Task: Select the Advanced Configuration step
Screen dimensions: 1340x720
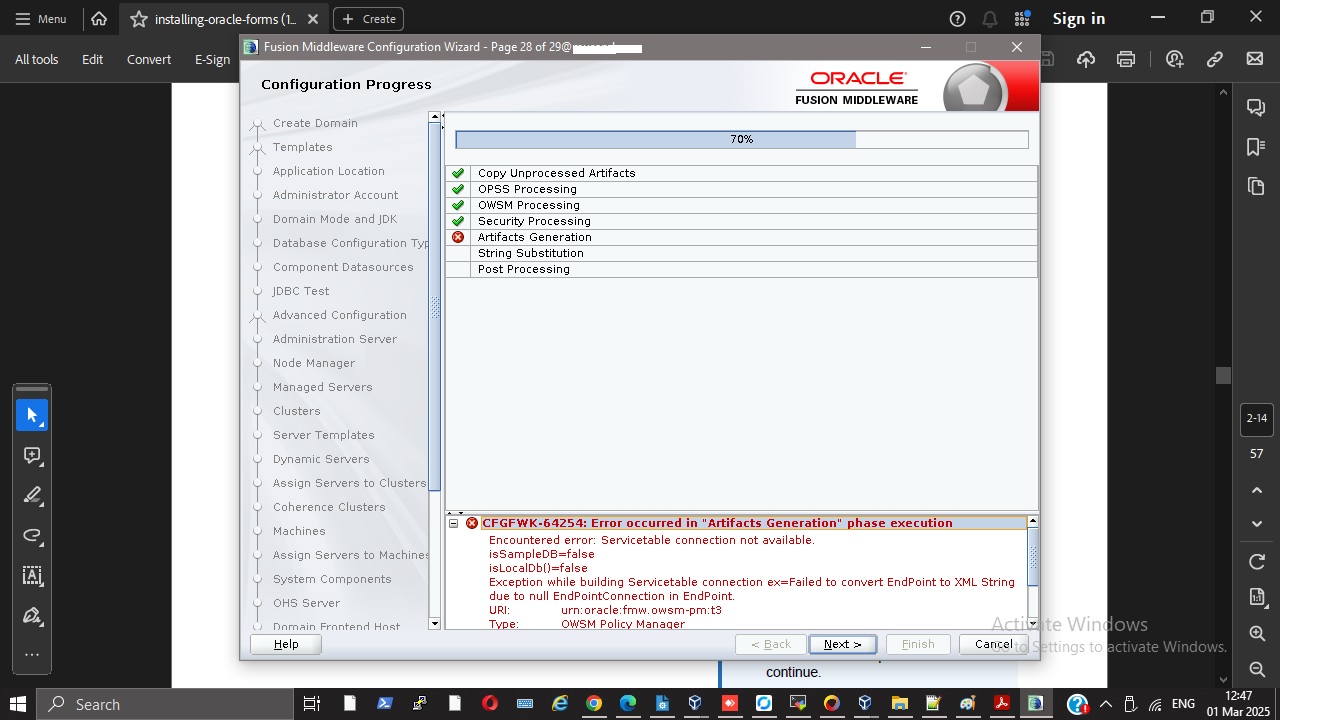Action: [339, 315]
